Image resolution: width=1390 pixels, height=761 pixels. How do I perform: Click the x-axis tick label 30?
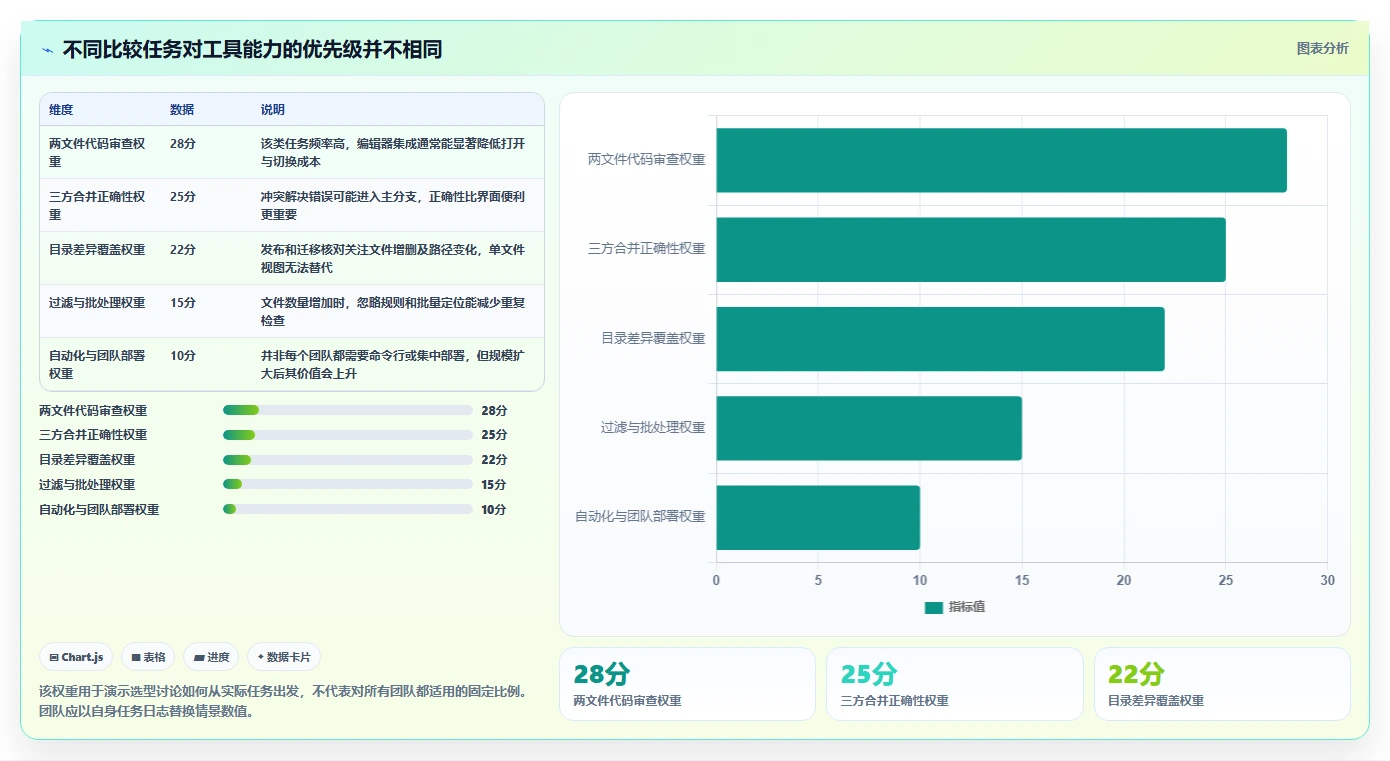1327,580
